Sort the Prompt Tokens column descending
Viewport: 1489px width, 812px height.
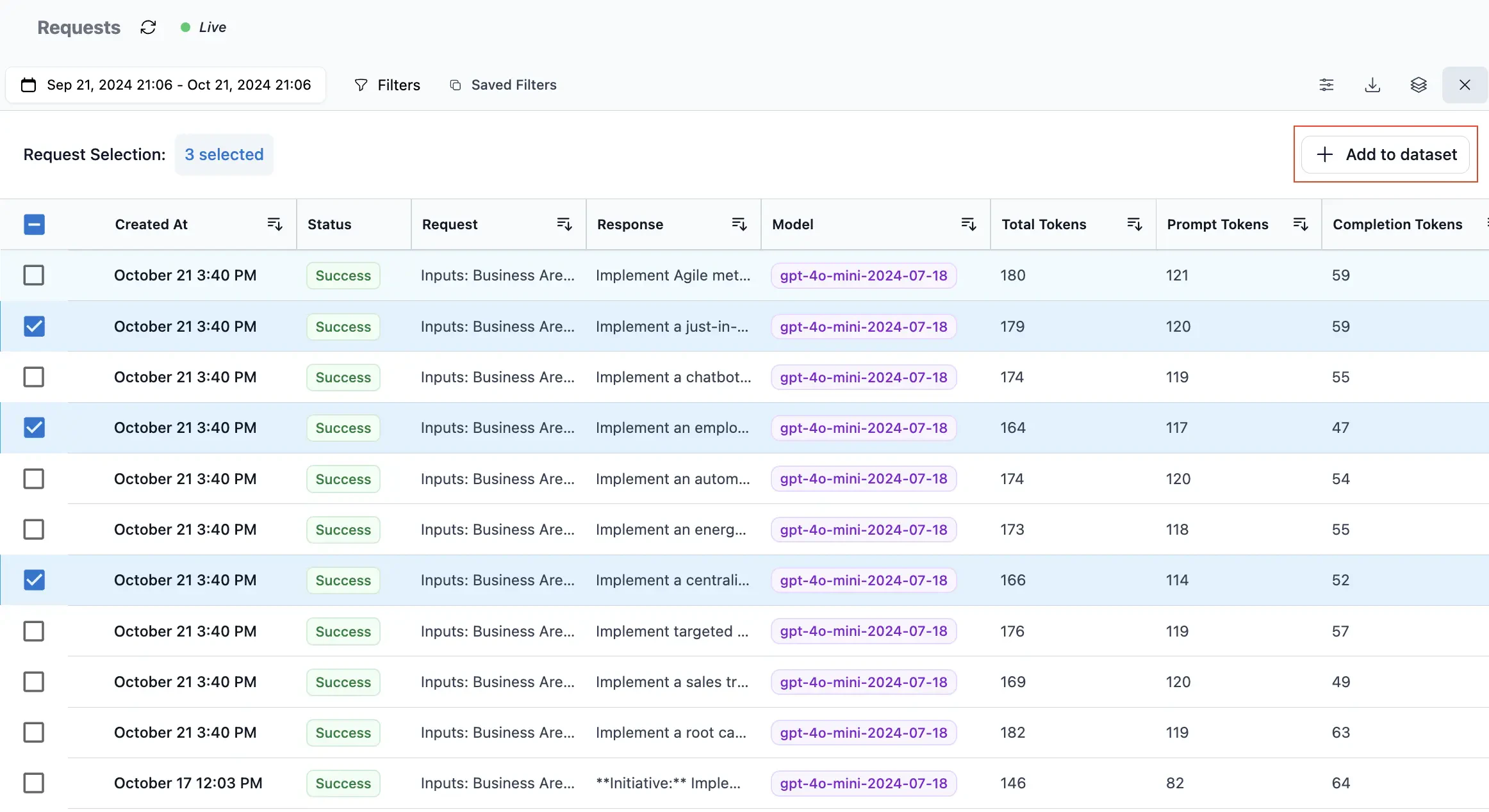(x=1301, y=223)
